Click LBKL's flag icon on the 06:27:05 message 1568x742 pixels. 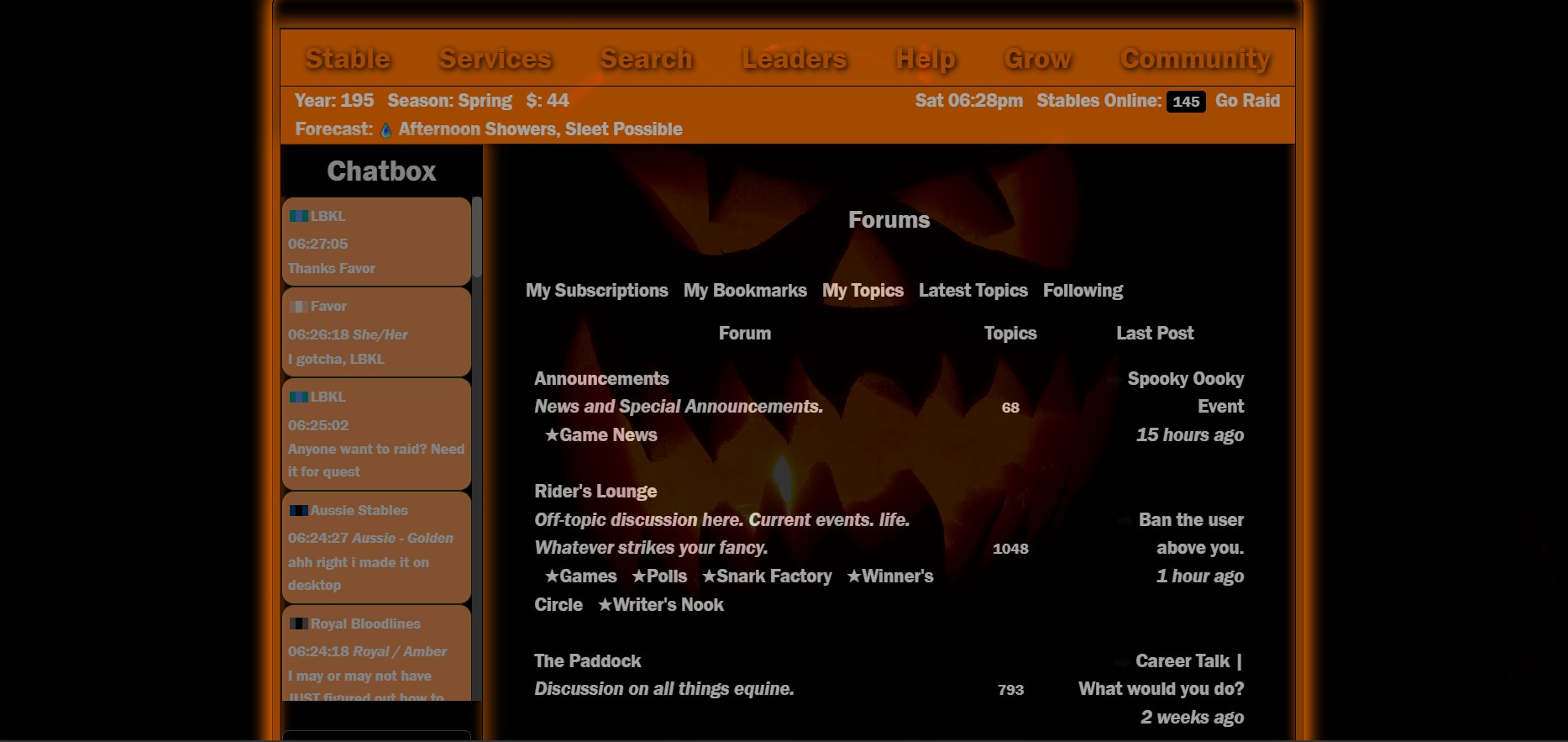pos(298,216)
